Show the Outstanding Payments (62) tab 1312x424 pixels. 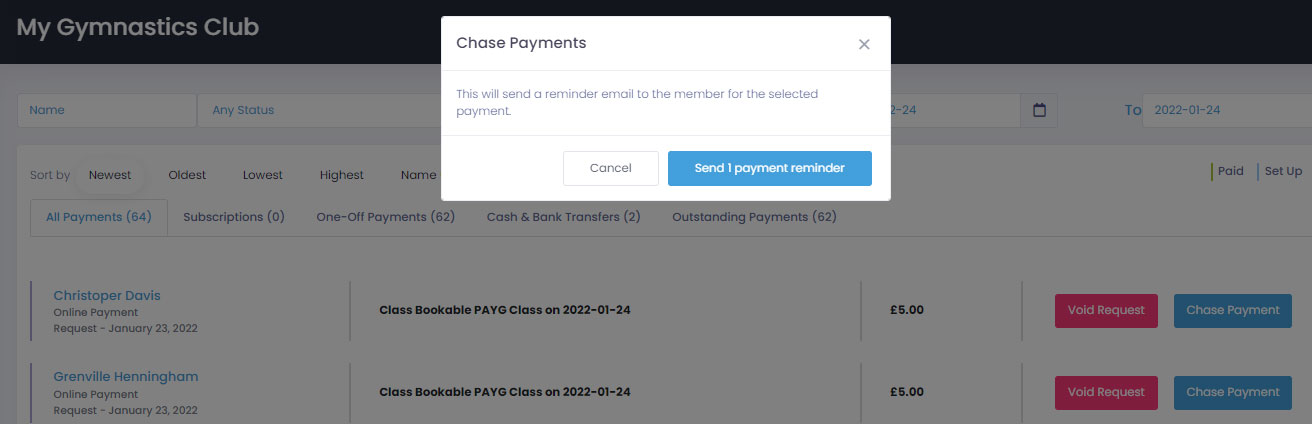coord(754,217)
